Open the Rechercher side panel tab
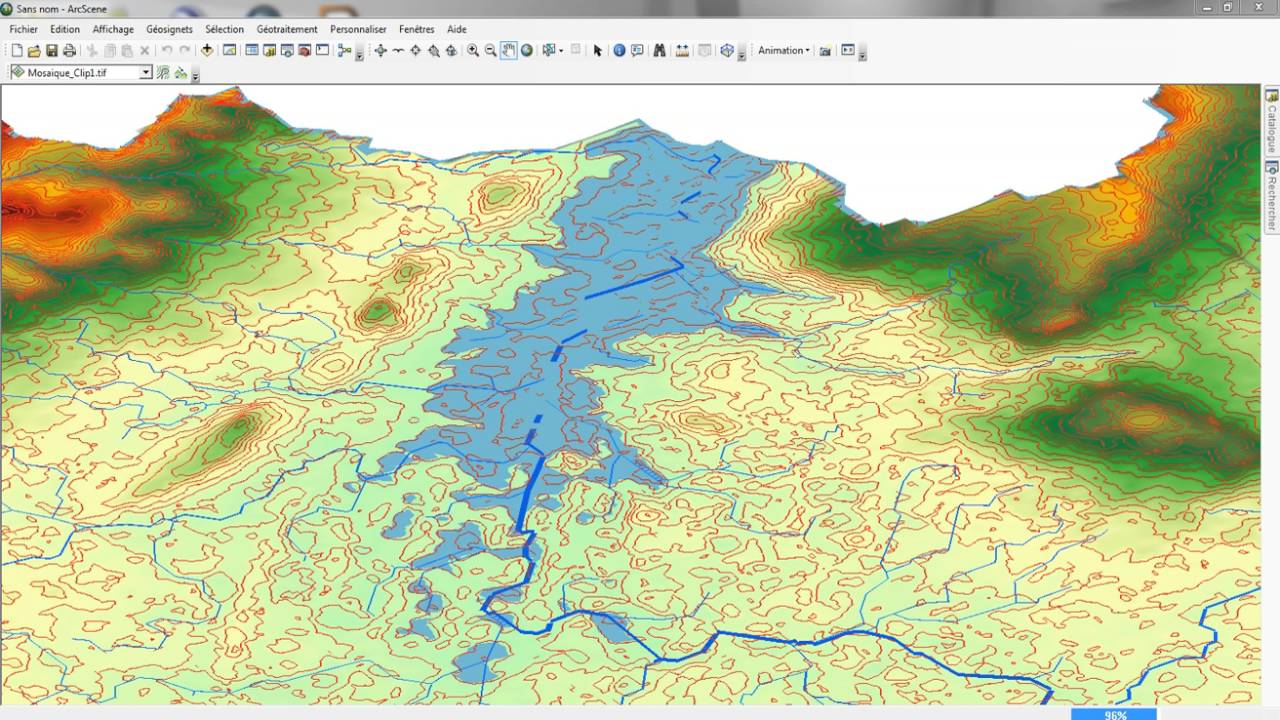The image size is (1280, 720). [1272, 195]
